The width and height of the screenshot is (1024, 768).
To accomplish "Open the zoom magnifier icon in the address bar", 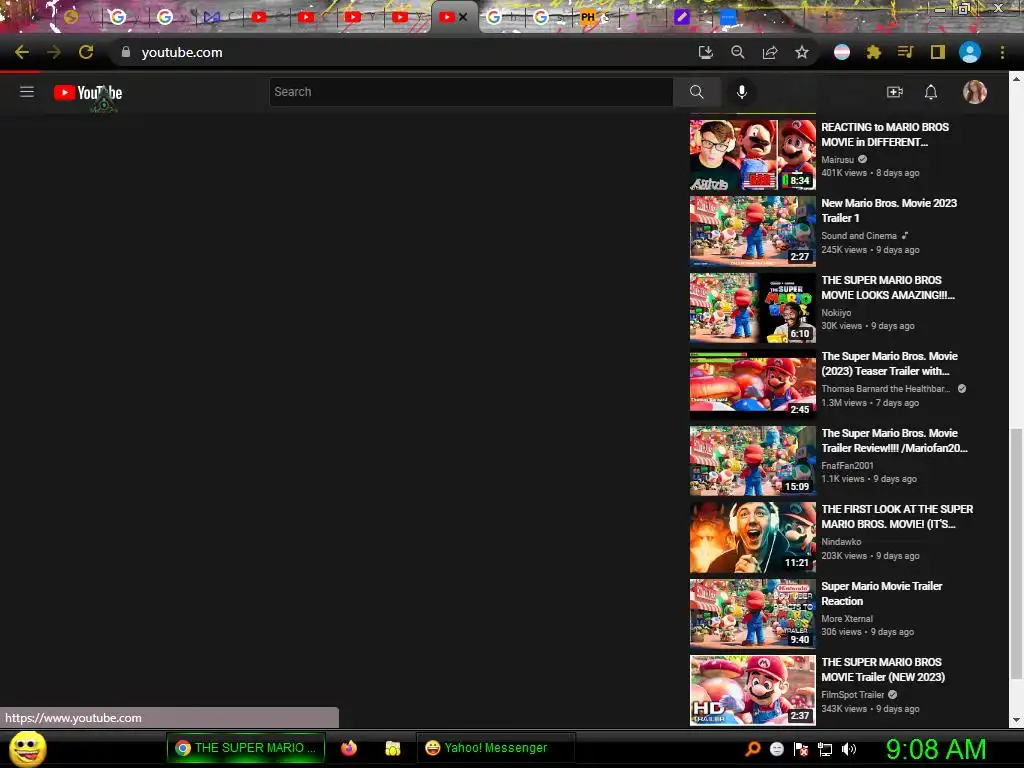I will coord(738,52).
